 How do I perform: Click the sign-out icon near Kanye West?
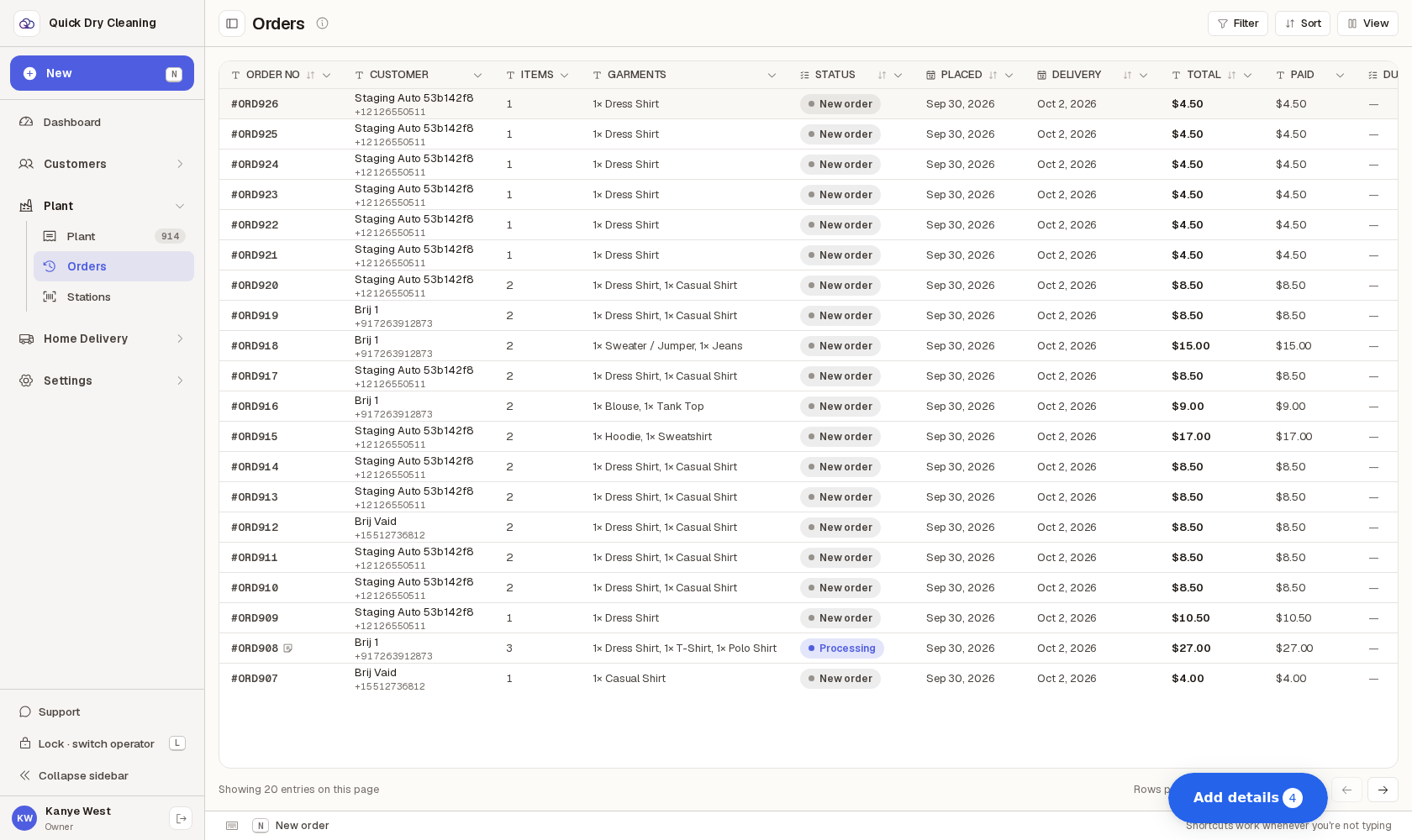181,818
